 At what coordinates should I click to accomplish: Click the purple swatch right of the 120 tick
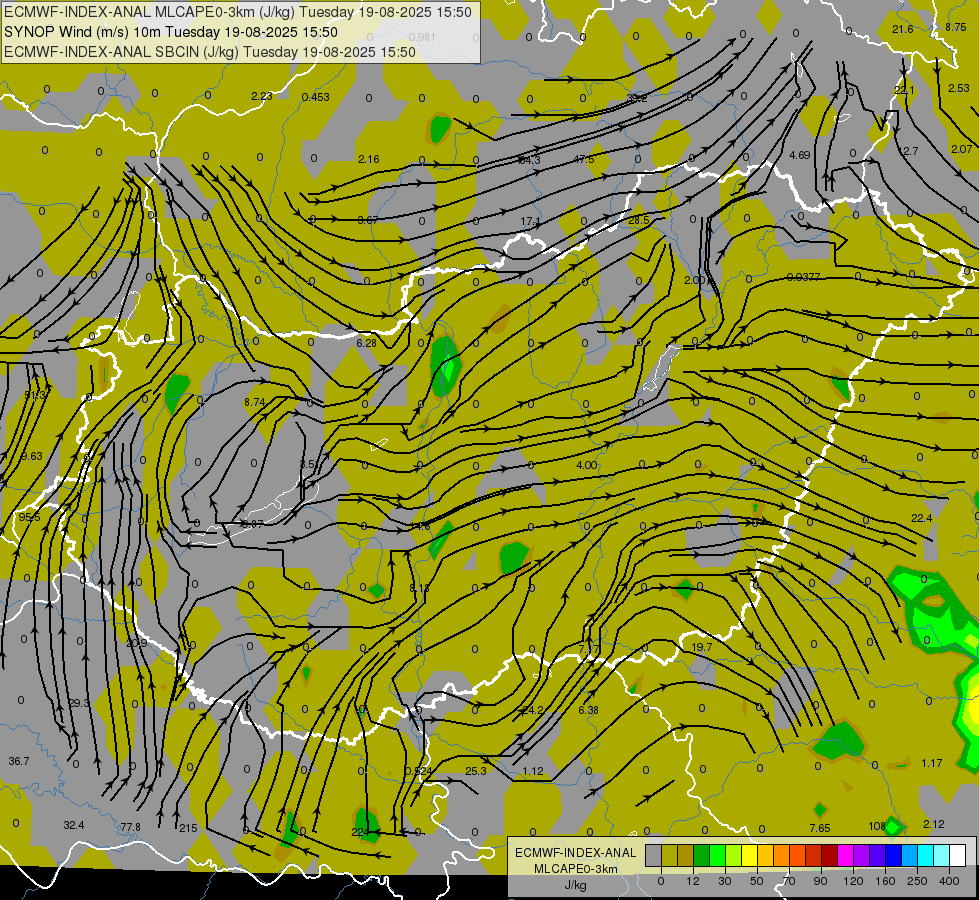pos(862,856)
